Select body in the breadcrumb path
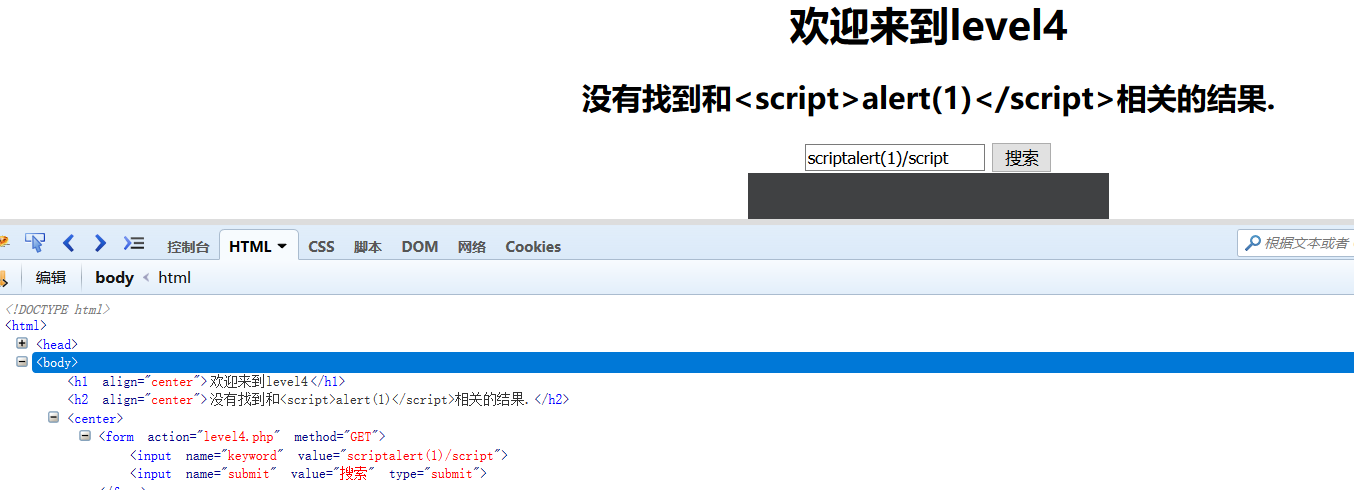 (x=114, y=277)
